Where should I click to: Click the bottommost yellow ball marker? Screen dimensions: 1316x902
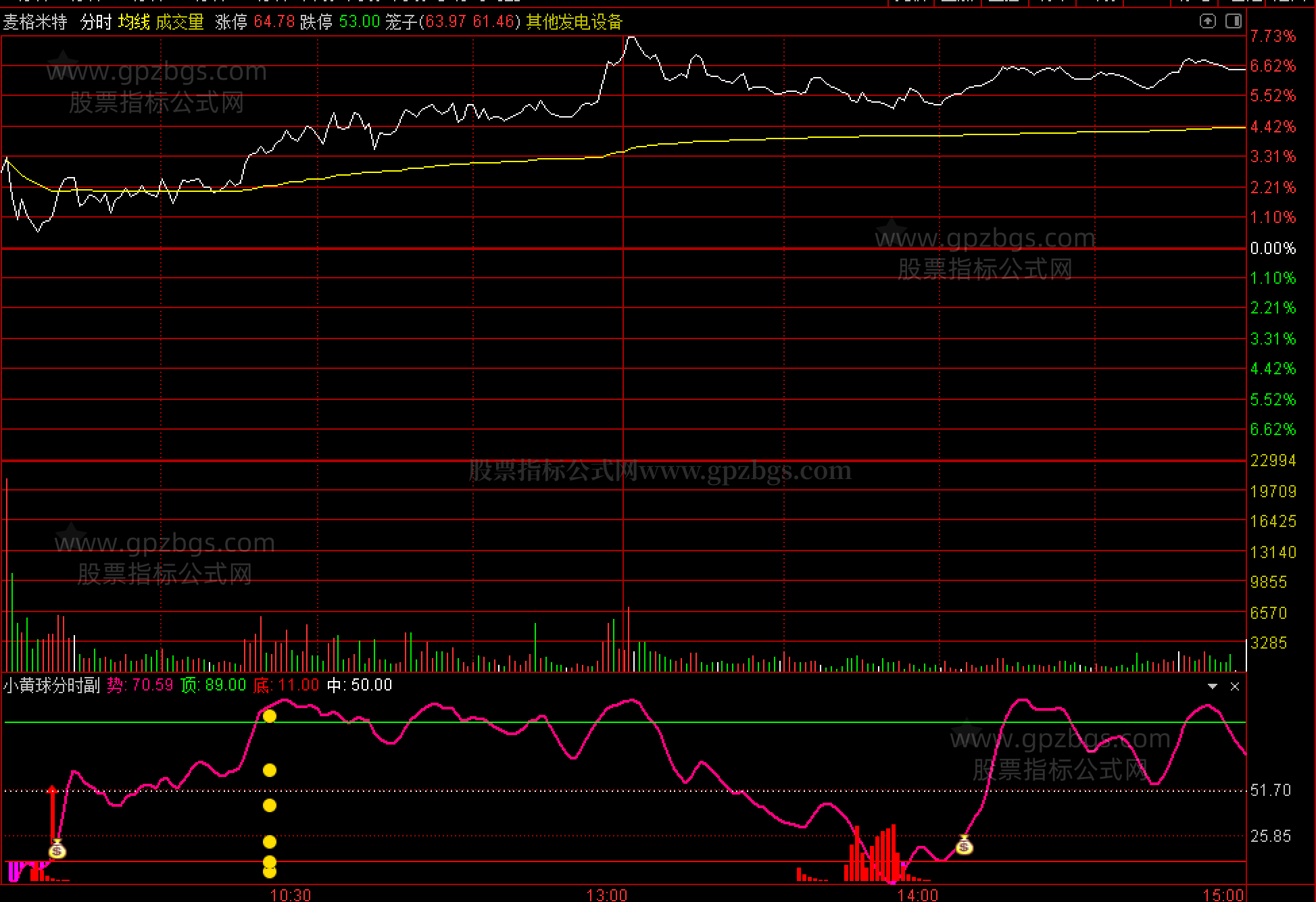[270, 872]
